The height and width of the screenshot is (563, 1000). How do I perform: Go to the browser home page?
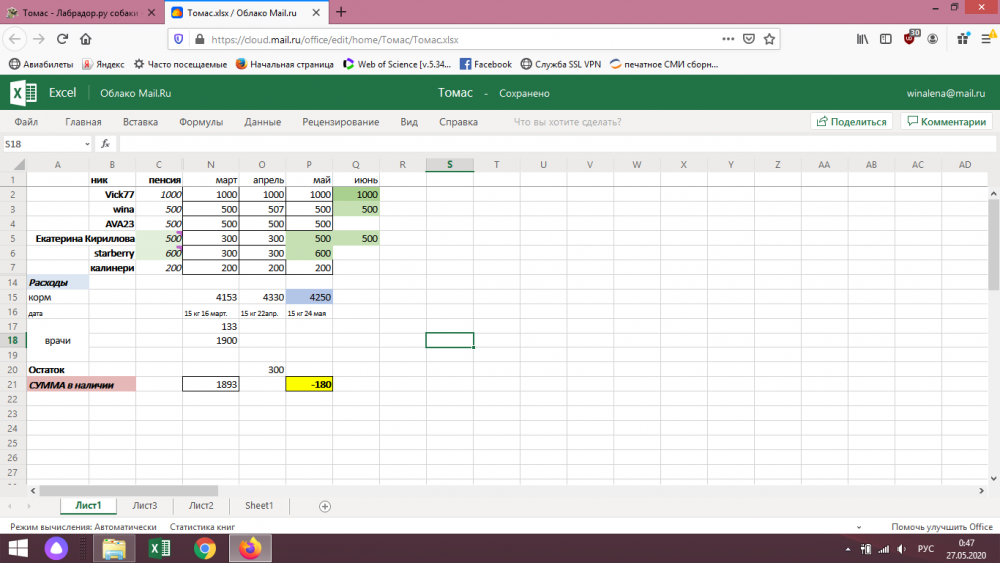(x=86, y=39)
